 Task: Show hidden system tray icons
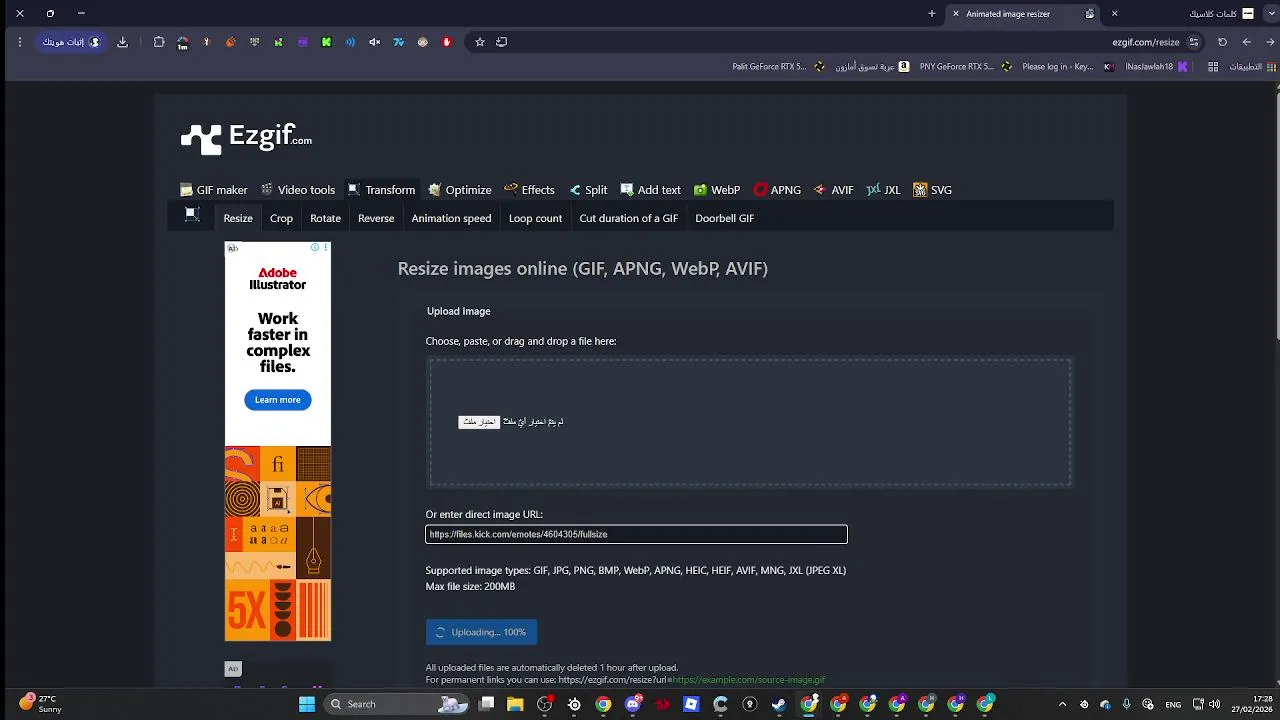[x=1062, y=704]
